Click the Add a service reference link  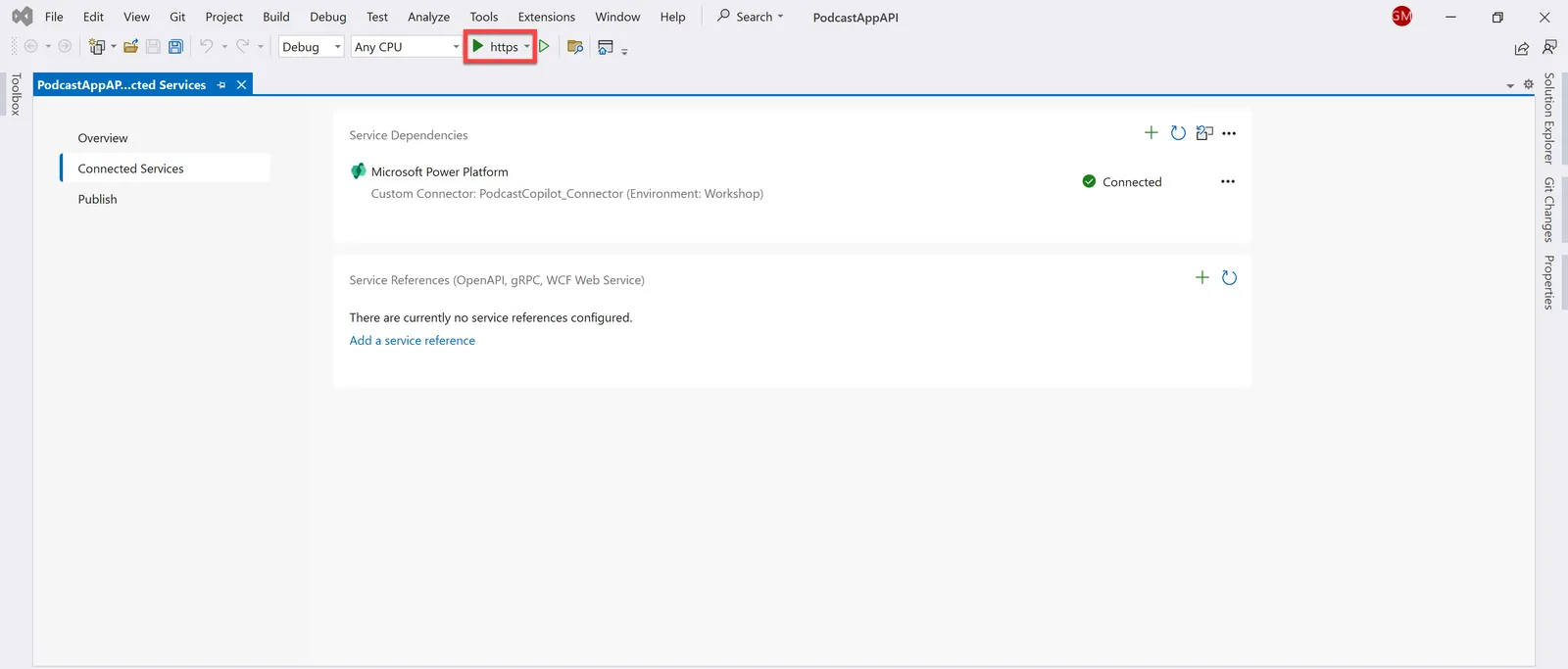(x=412, y=340)
